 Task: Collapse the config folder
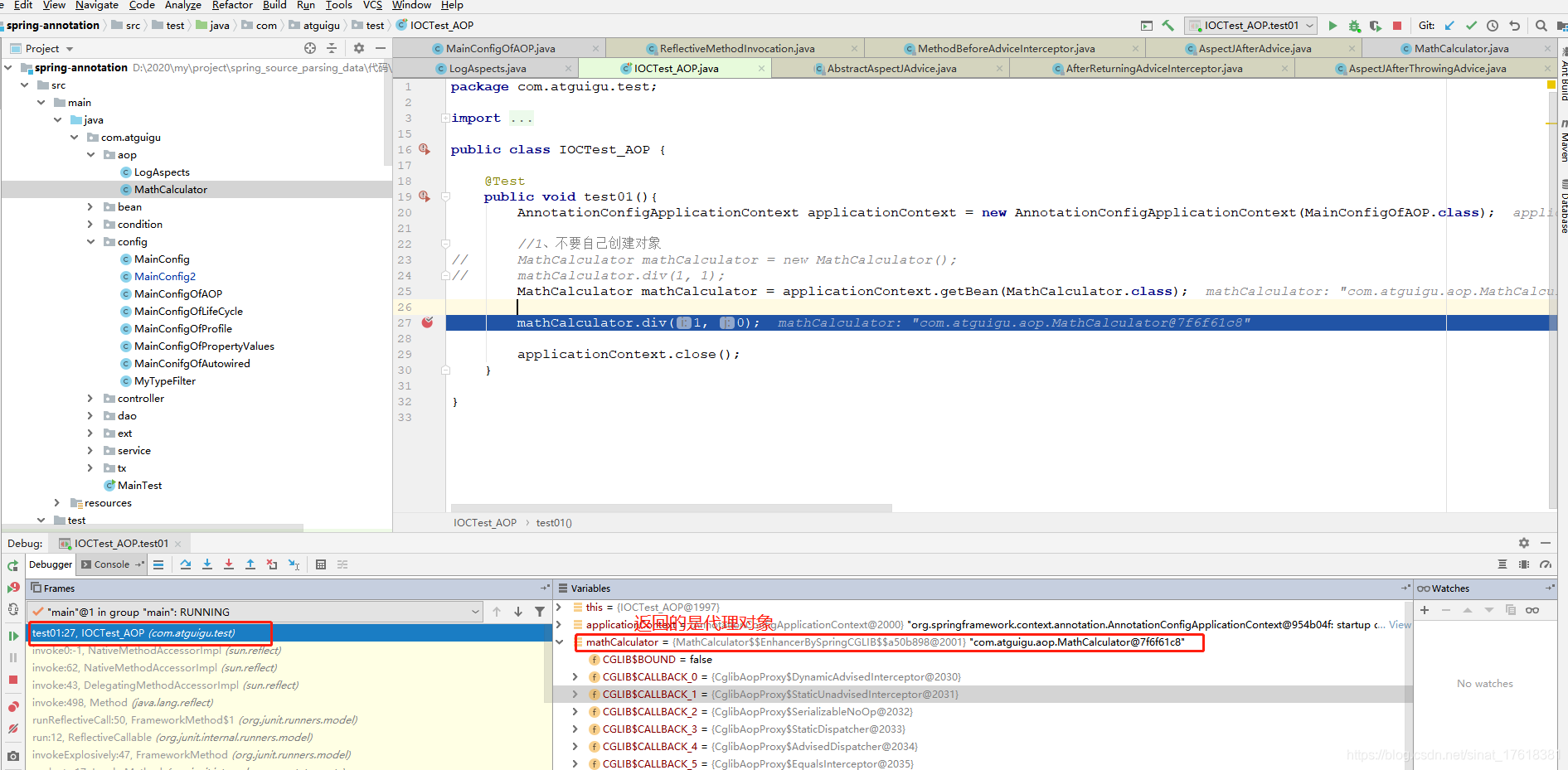91,242
